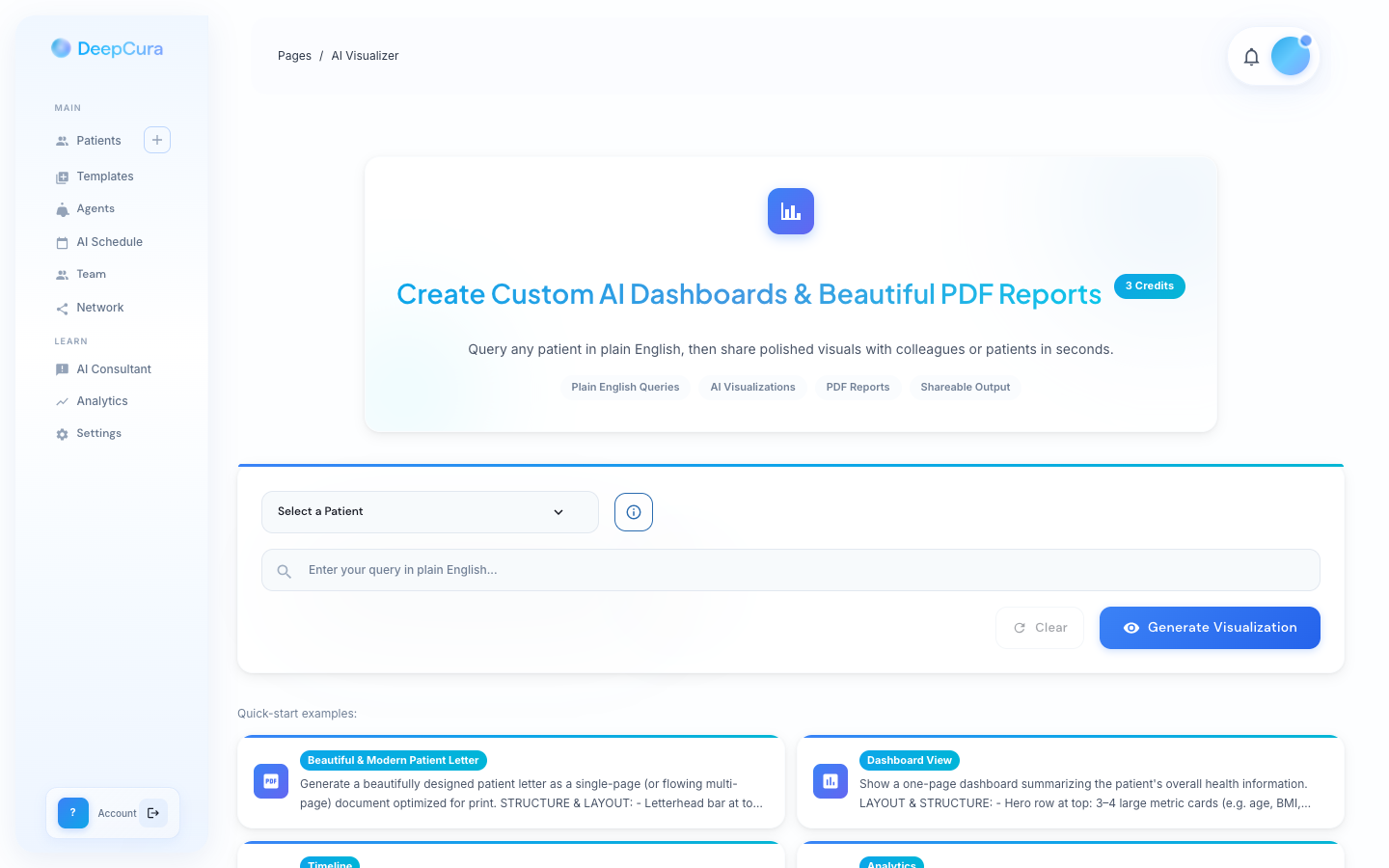This screenshot has width=1389, height=868.
Task: Open Network from sidebar
Action: pos(100,308)
